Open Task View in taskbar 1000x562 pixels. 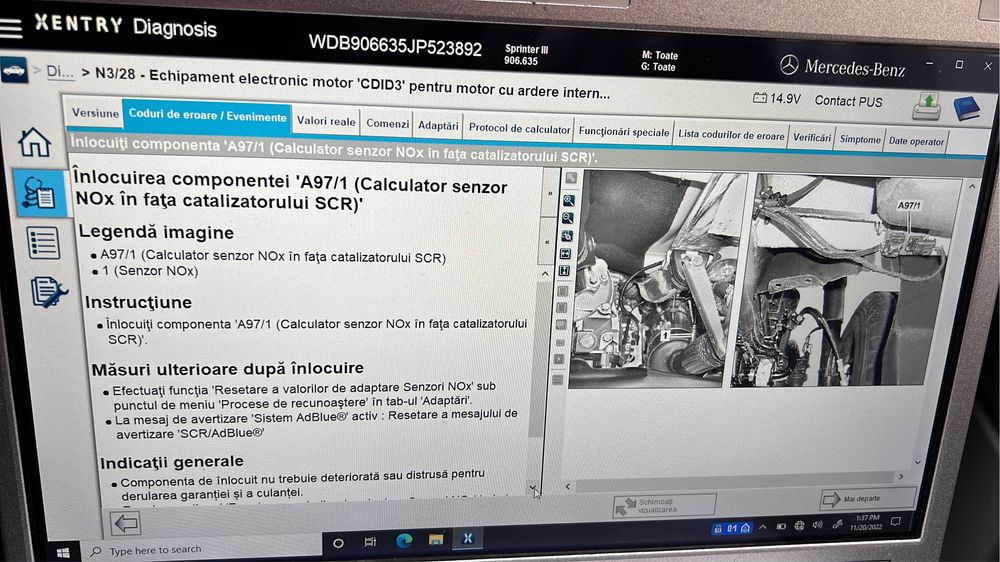[x=370, y=542]
